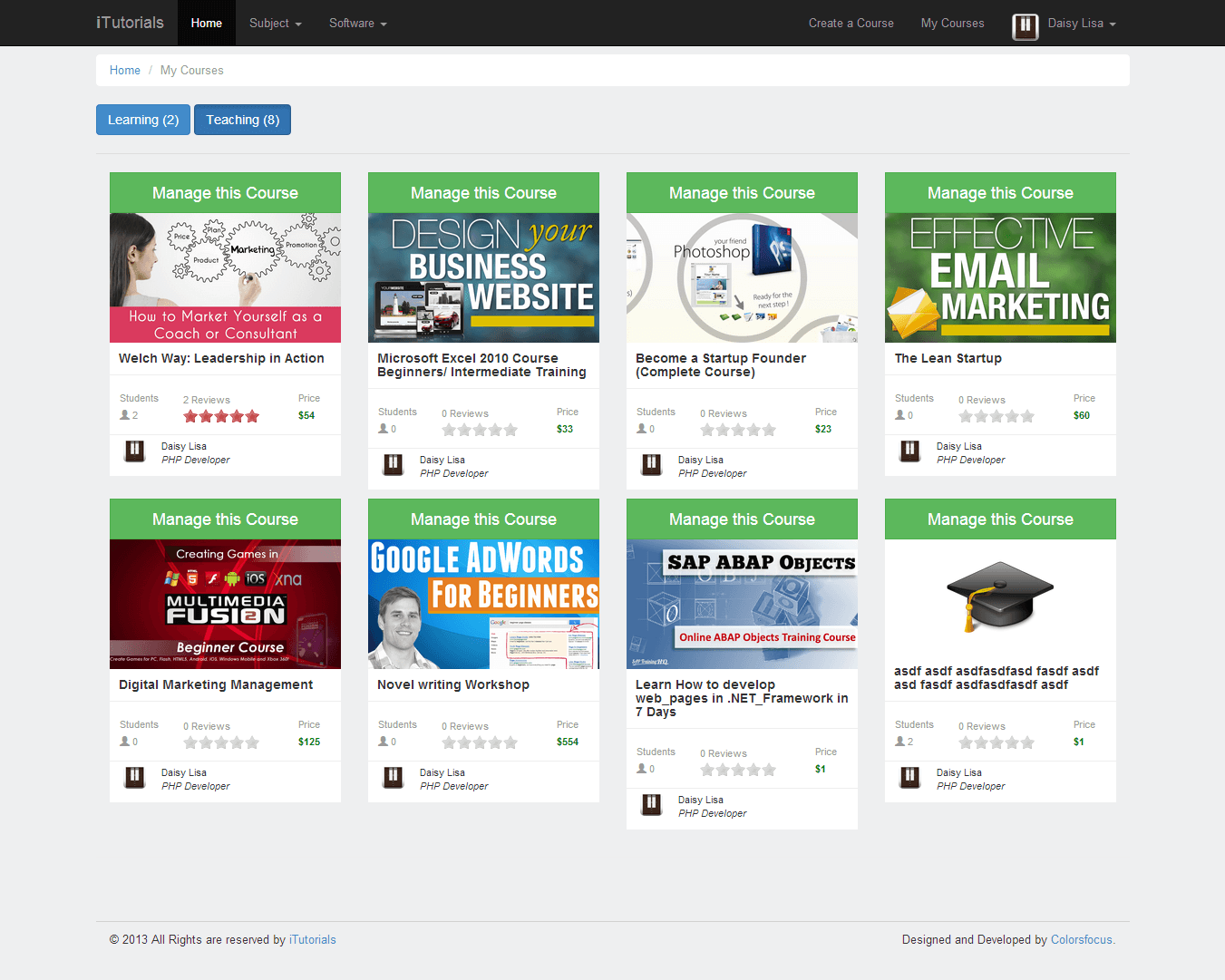Screen dimensions: 1225x980
Task: Click author avatar on Microsoft Excel 2010 card
Action: coord(394,464)
